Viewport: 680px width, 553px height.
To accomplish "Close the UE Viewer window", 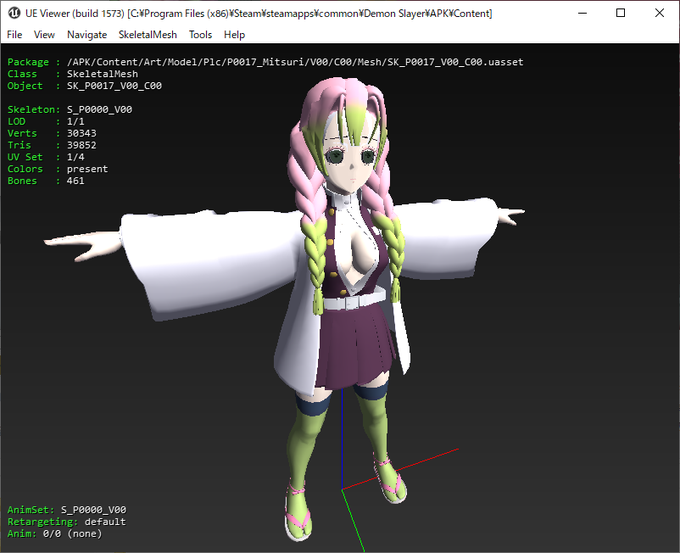I will click(x=659, y=13).
